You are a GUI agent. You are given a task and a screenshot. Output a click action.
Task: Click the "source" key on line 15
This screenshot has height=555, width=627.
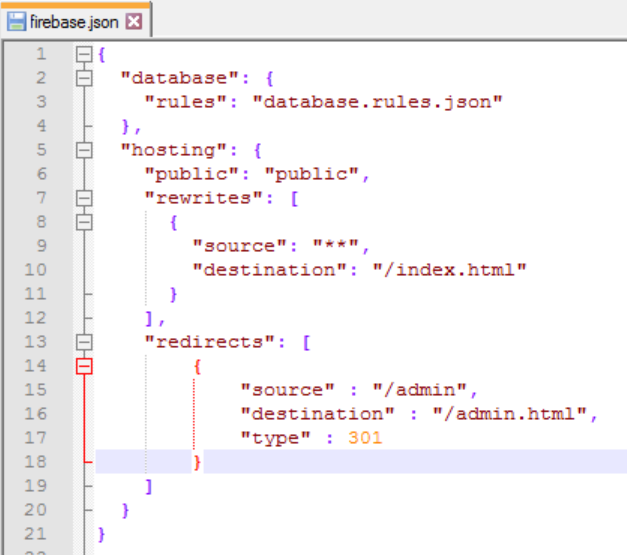coord(281,390)
